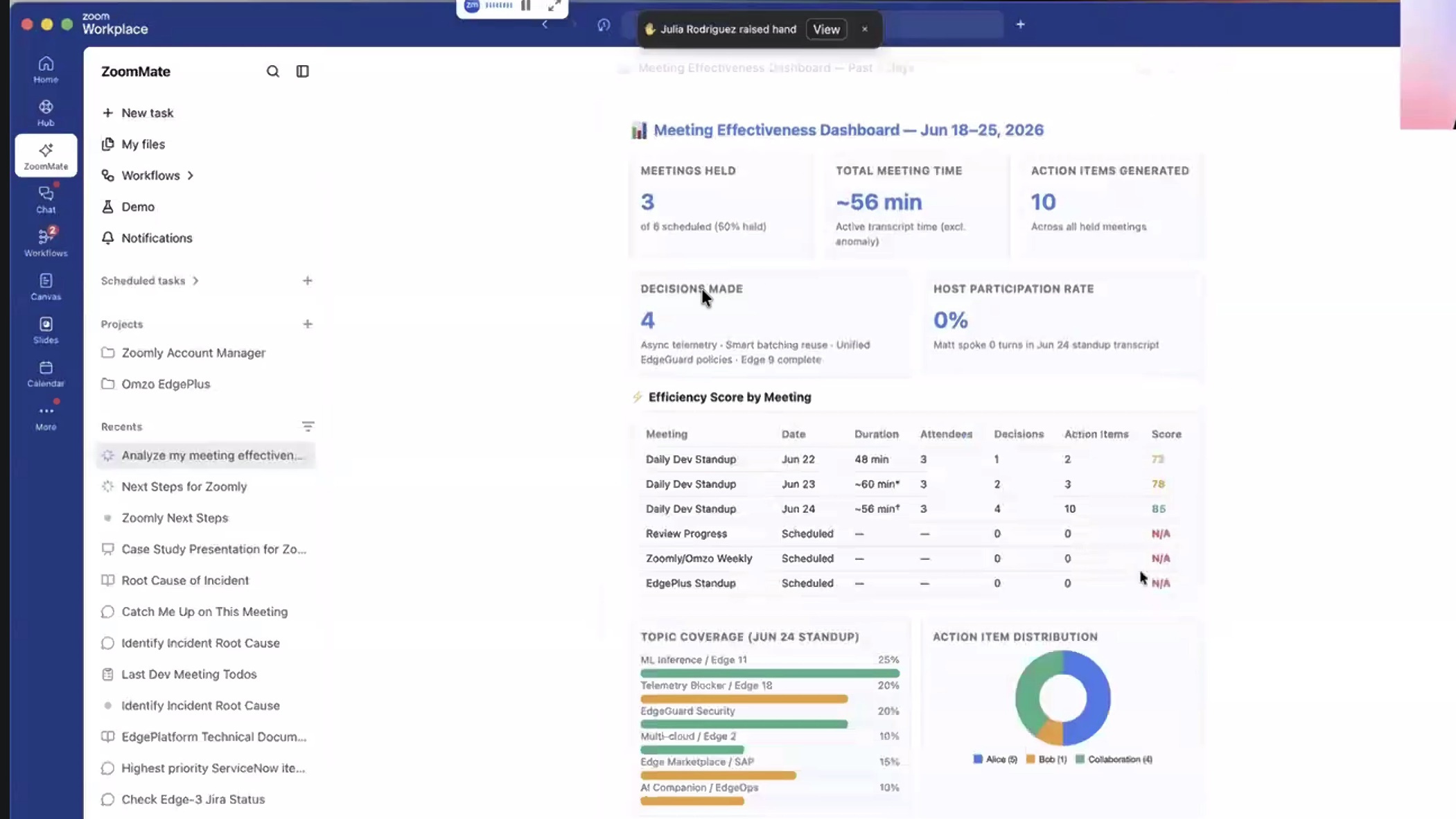This screenshot has width=1456, height=819.
Task: Add a new project
Action: pyautogui.click(x=307, y=324)
